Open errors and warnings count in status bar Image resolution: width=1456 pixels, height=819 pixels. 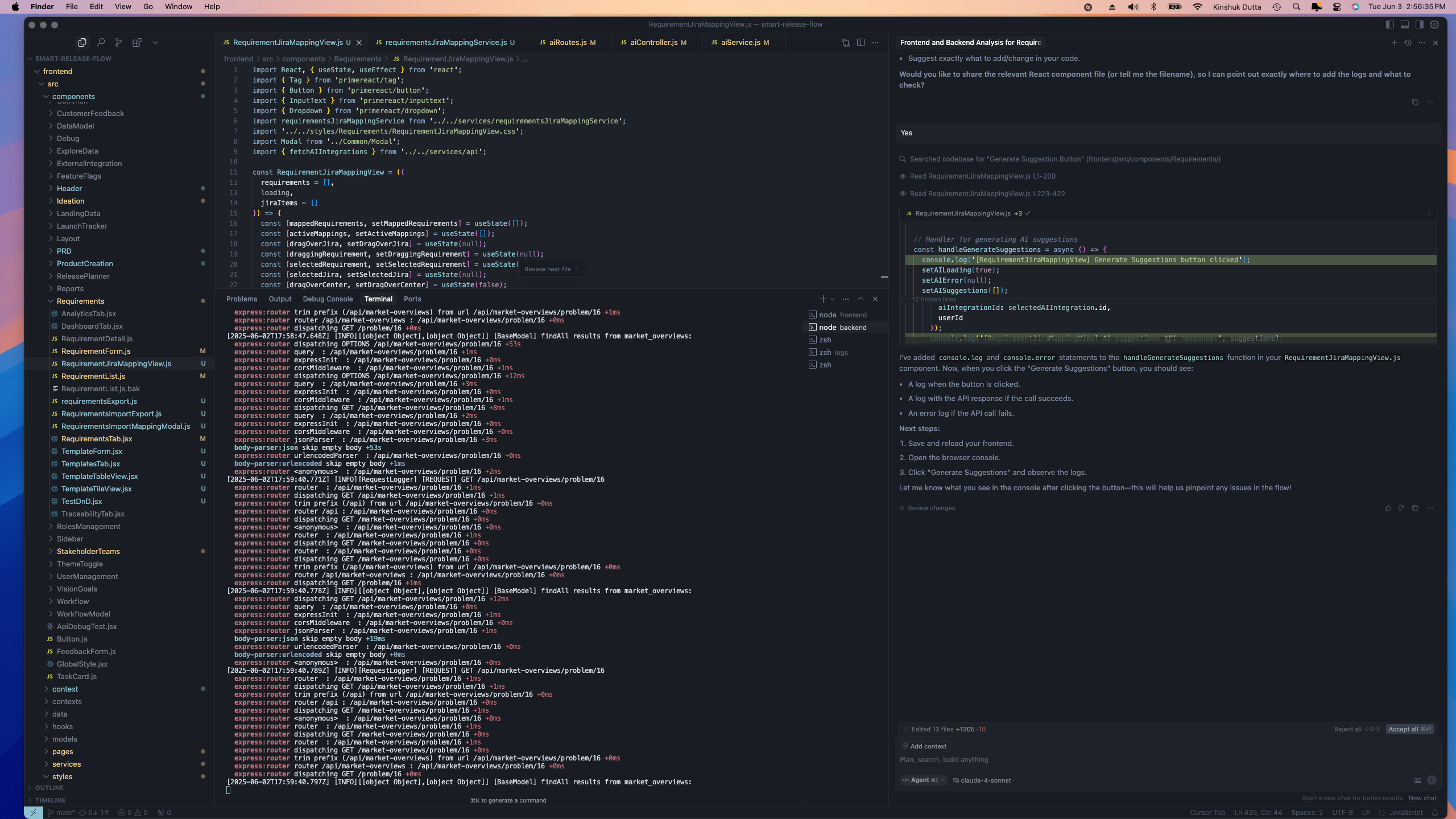[x=133, y=813]
